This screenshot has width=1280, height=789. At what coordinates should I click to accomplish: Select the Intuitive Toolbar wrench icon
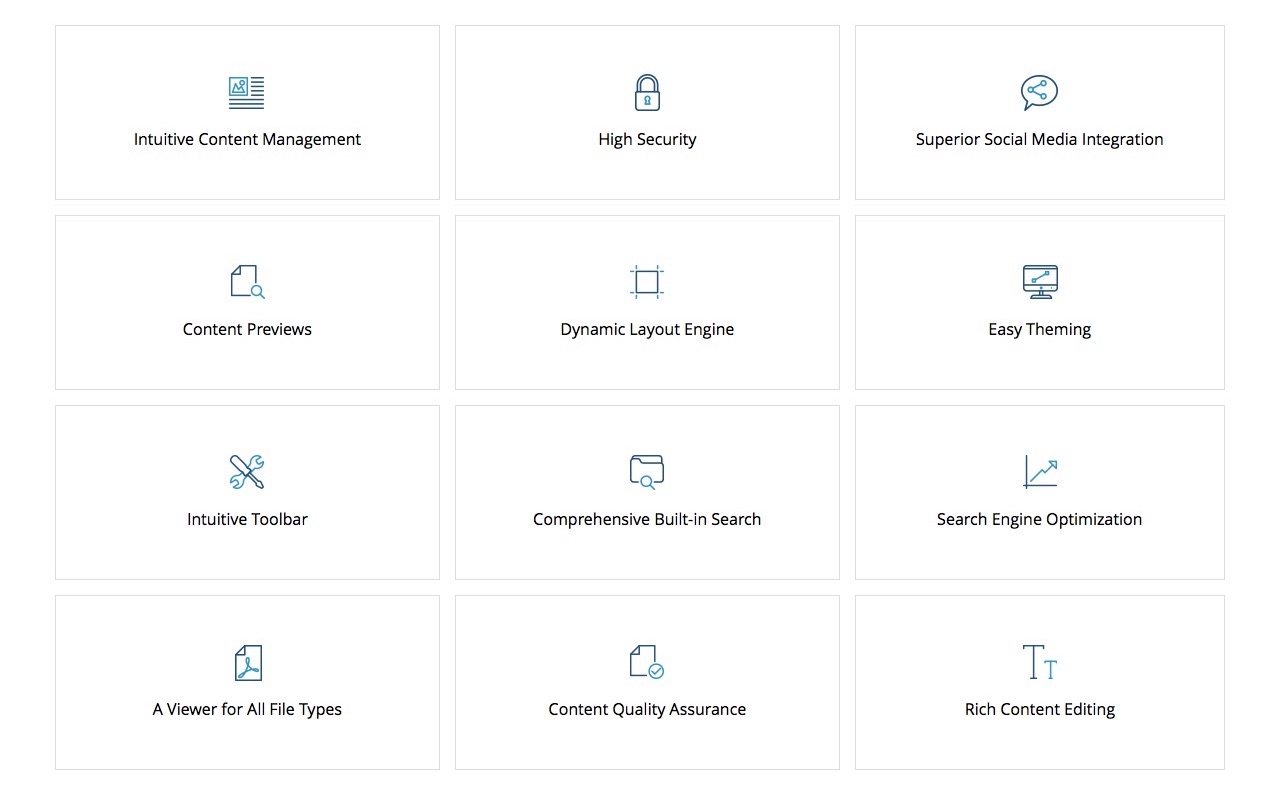[247, 472]
